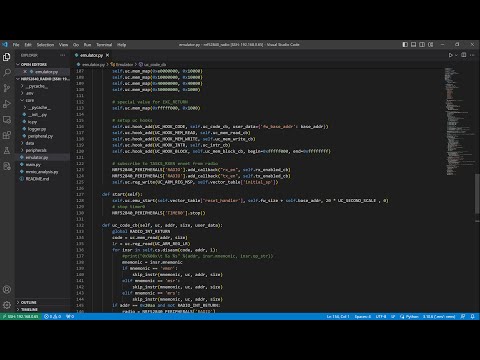The height and width of the screenshot is (360, 480).
Task: Click the SSH remote indicator in status bar
Action: click(x=21, y=317)
